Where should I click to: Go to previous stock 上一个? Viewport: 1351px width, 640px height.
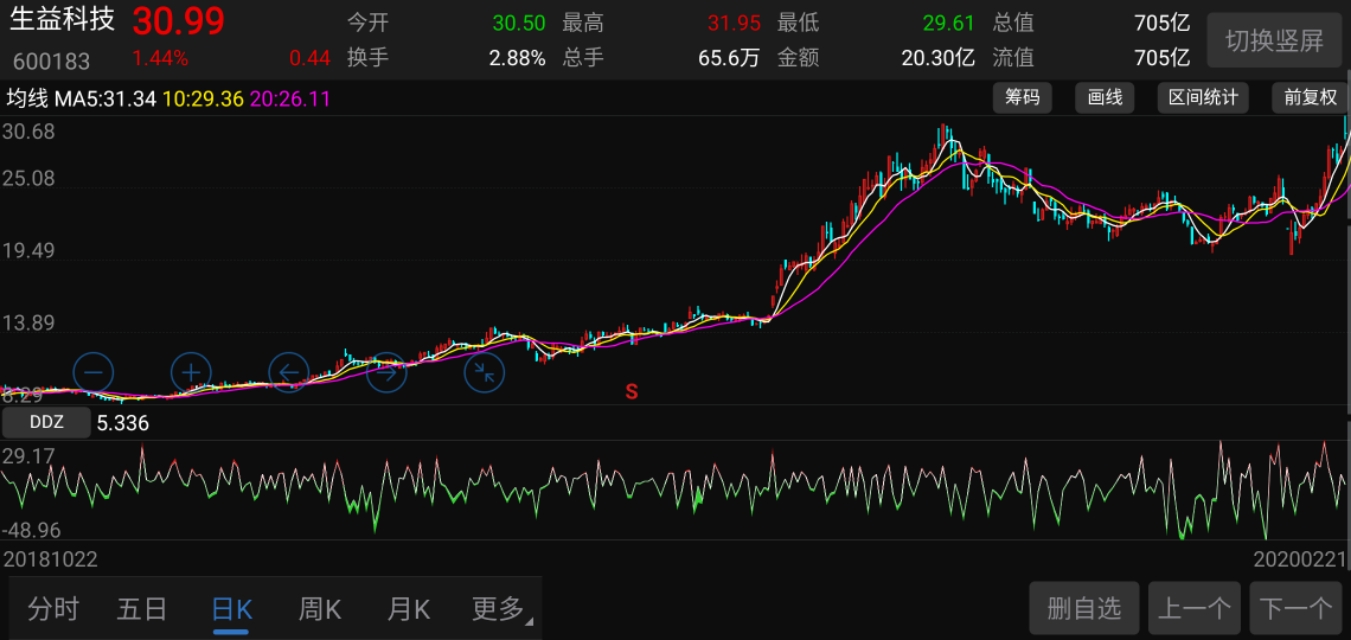click(1194, 608)
